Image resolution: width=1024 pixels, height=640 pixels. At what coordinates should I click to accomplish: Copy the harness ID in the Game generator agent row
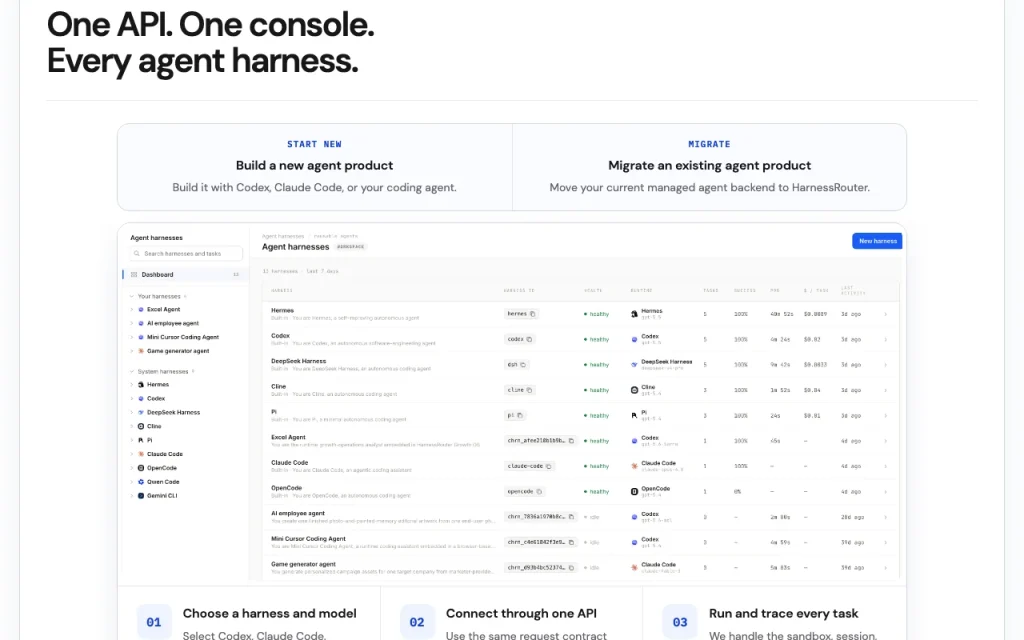[x=571, y=568]
